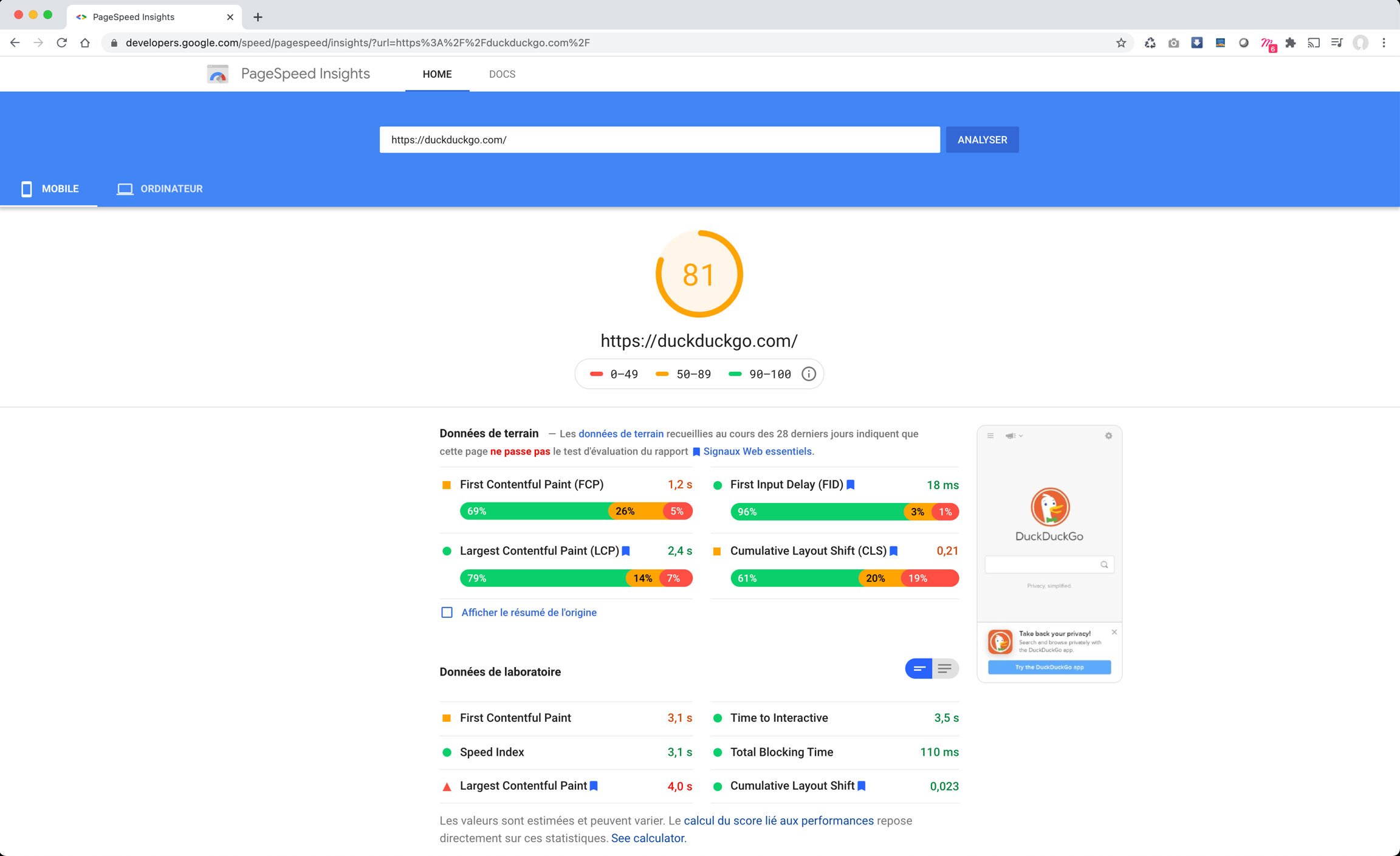Click the First Input Delay bookmark icon
1400x856 pixels.
pyautogui.click(x=851, y=484)
